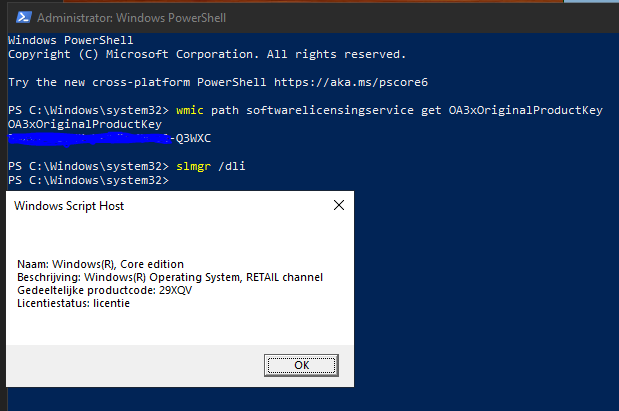Image resolution: width=619 pixels, height=411 pixels.
Task: Click the 'Naam: Windows(R), Core edition' line
Action: pyautogui.click(x=100, y=264)
